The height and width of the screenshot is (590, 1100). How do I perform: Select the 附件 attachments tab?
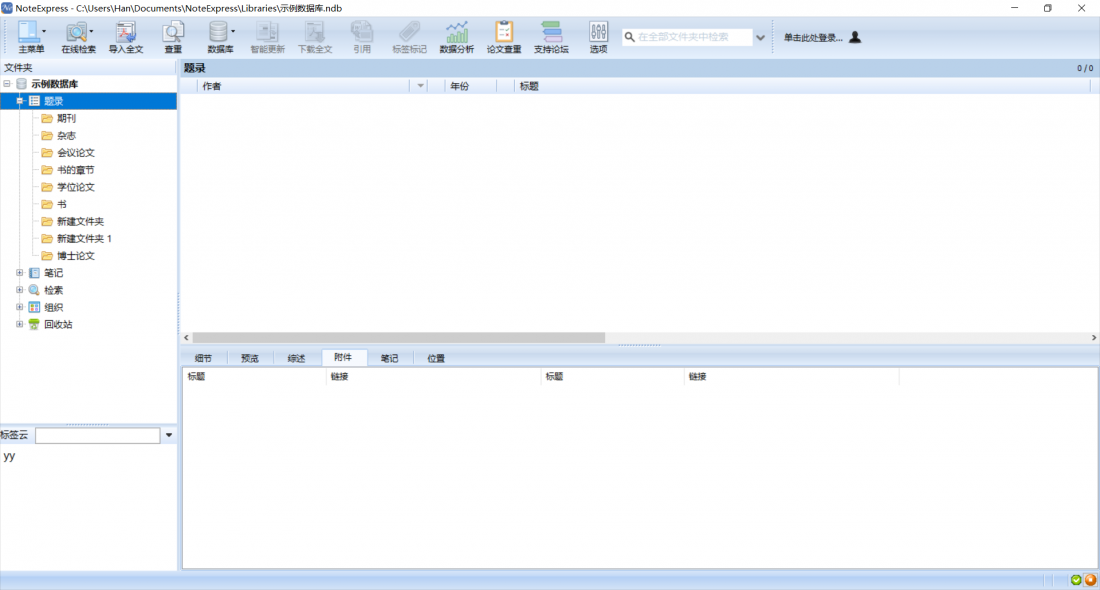click(x=343, y=358)
